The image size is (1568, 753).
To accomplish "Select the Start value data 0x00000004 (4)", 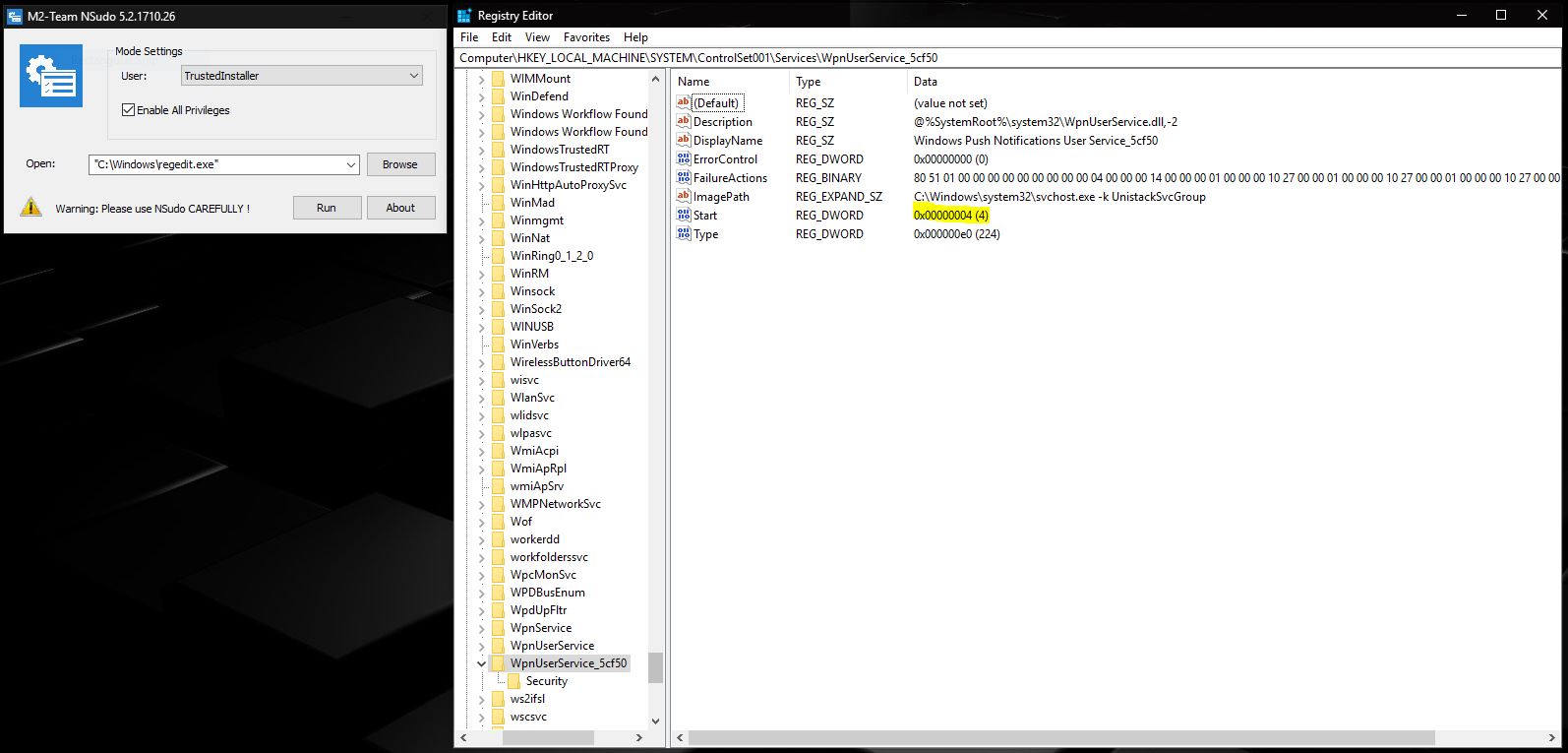I will (951, 215).
